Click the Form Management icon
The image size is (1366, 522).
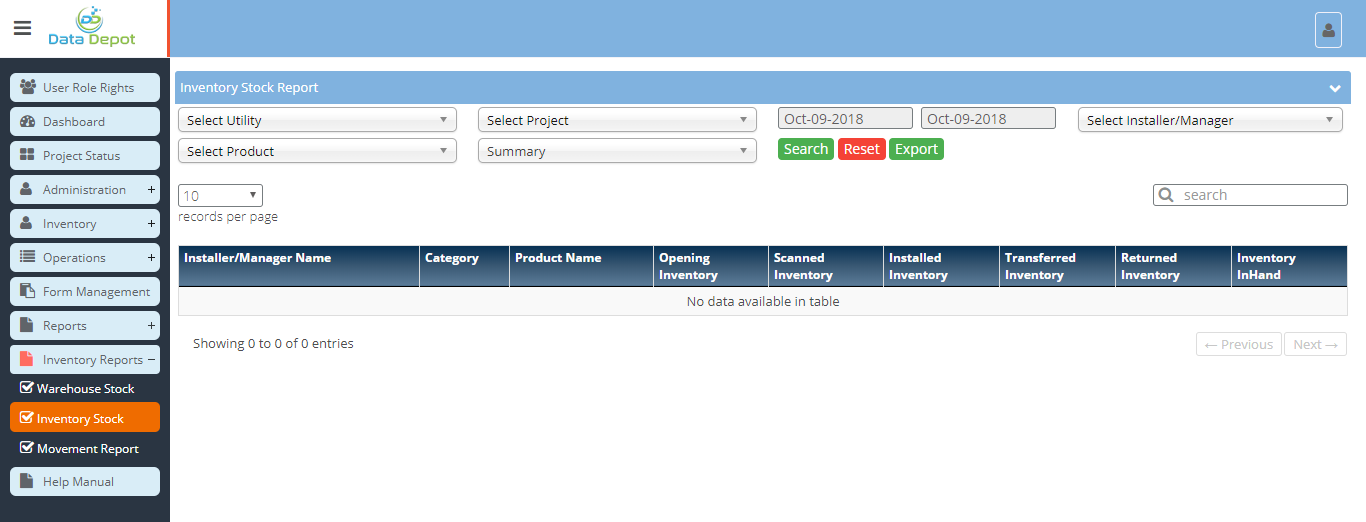point(28,291)
